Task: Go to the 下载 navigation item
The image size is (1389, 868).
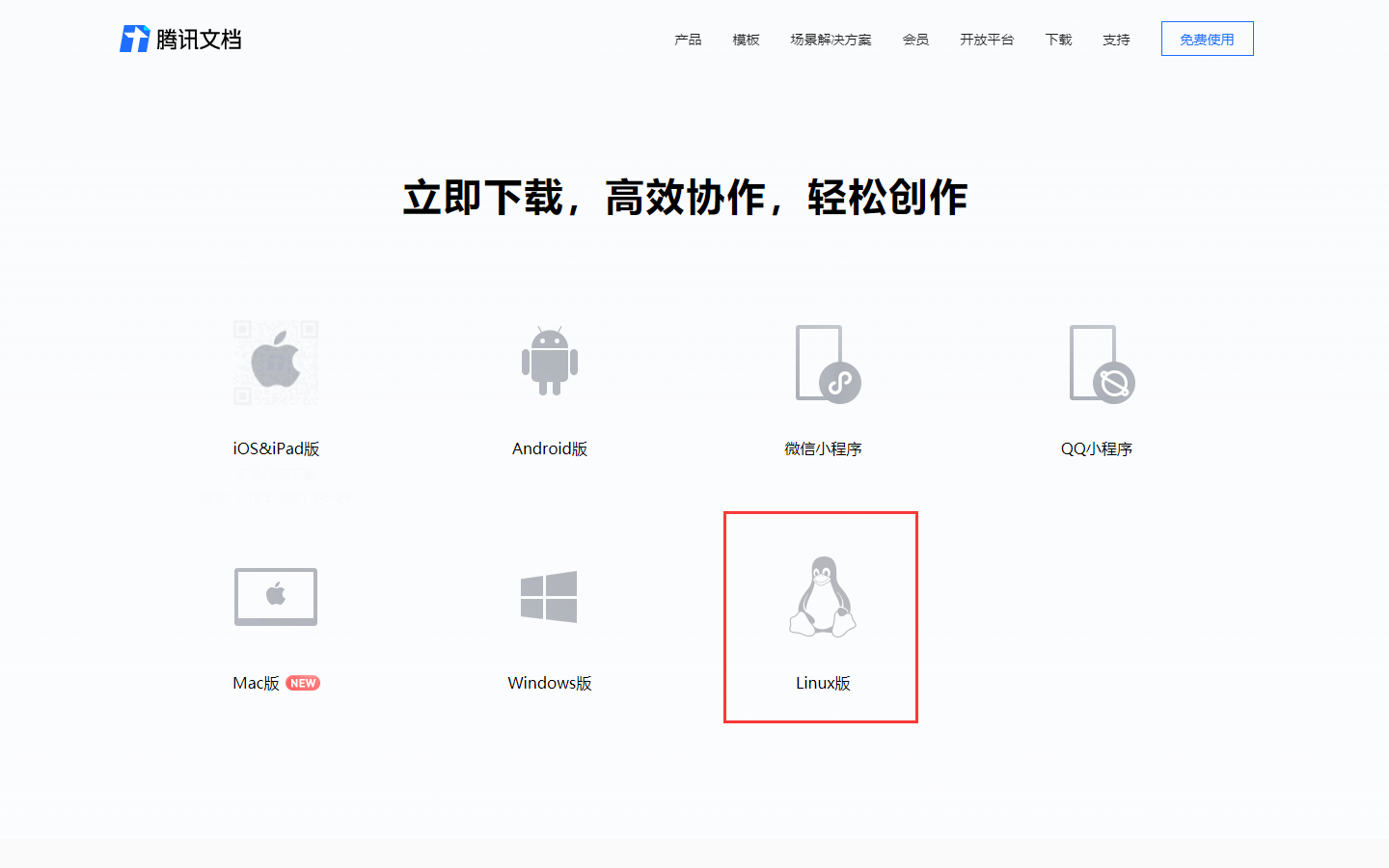Action: (x=1058, y=40)
